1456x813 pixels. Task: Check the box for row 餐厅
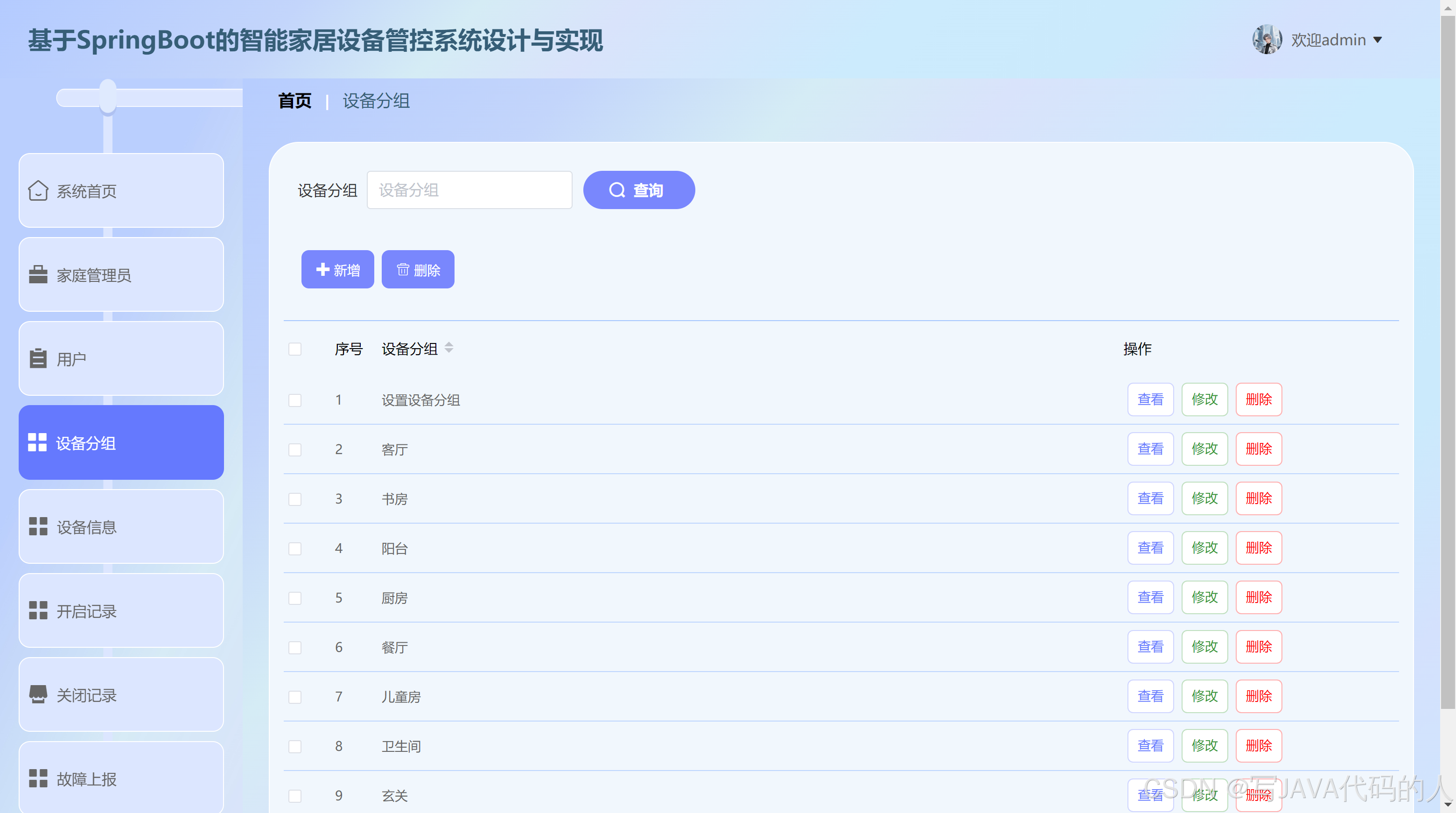pos(294,647)
